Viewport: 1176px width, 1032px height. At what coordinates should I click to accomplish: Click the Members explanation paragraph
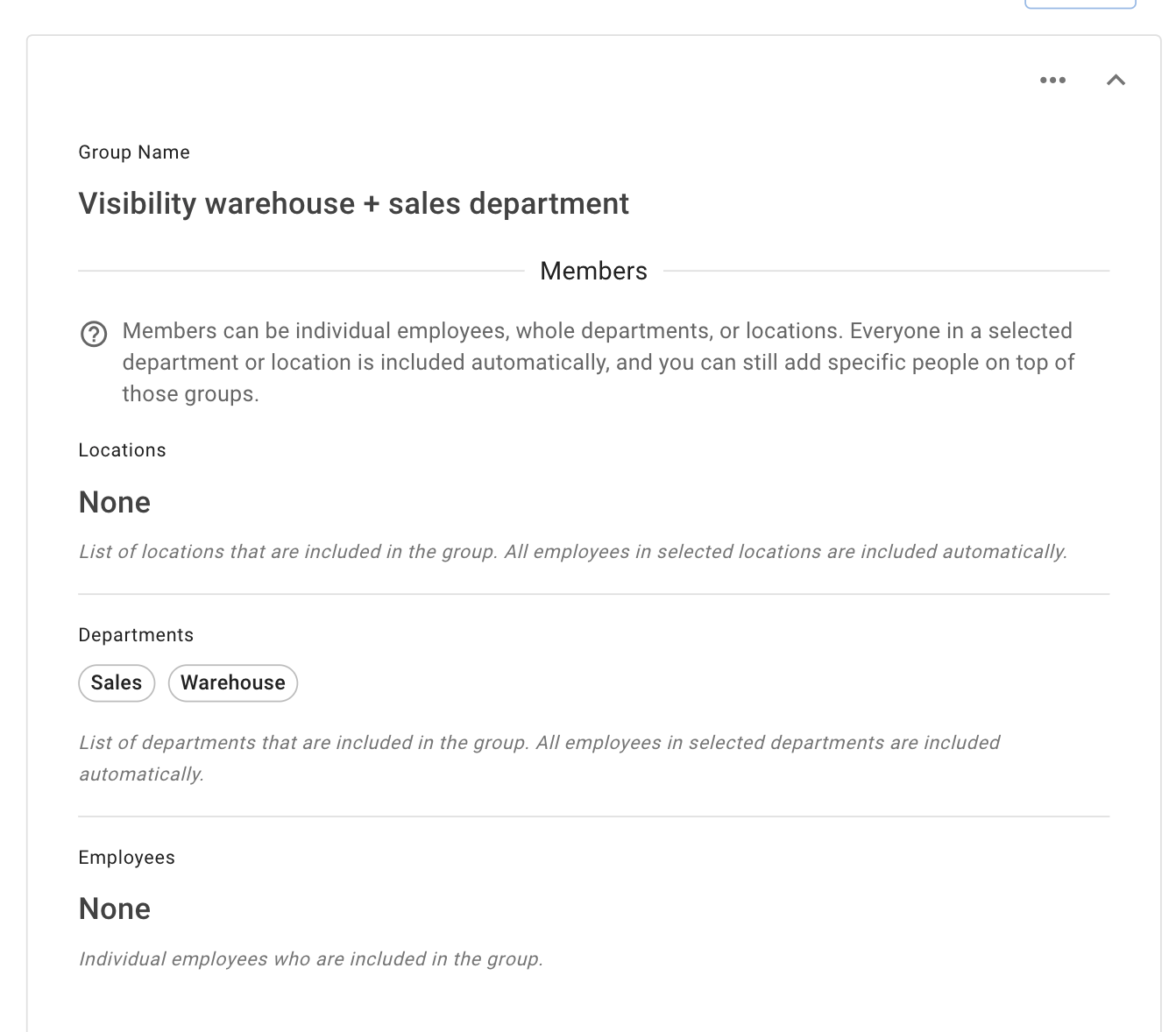599,362
